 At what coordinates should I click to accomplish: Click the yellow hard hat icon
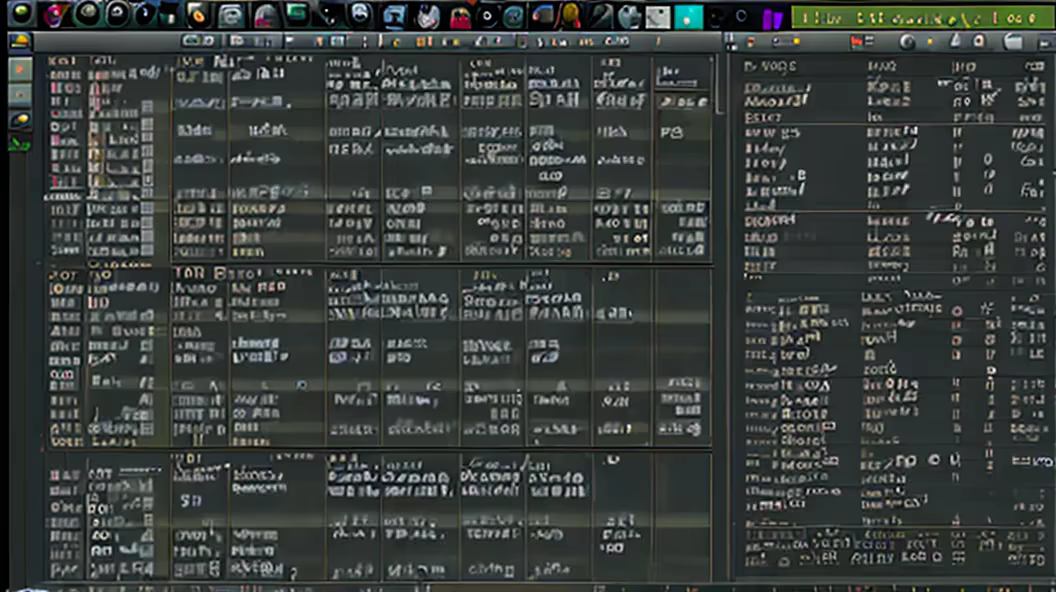(x=20, y=42)
